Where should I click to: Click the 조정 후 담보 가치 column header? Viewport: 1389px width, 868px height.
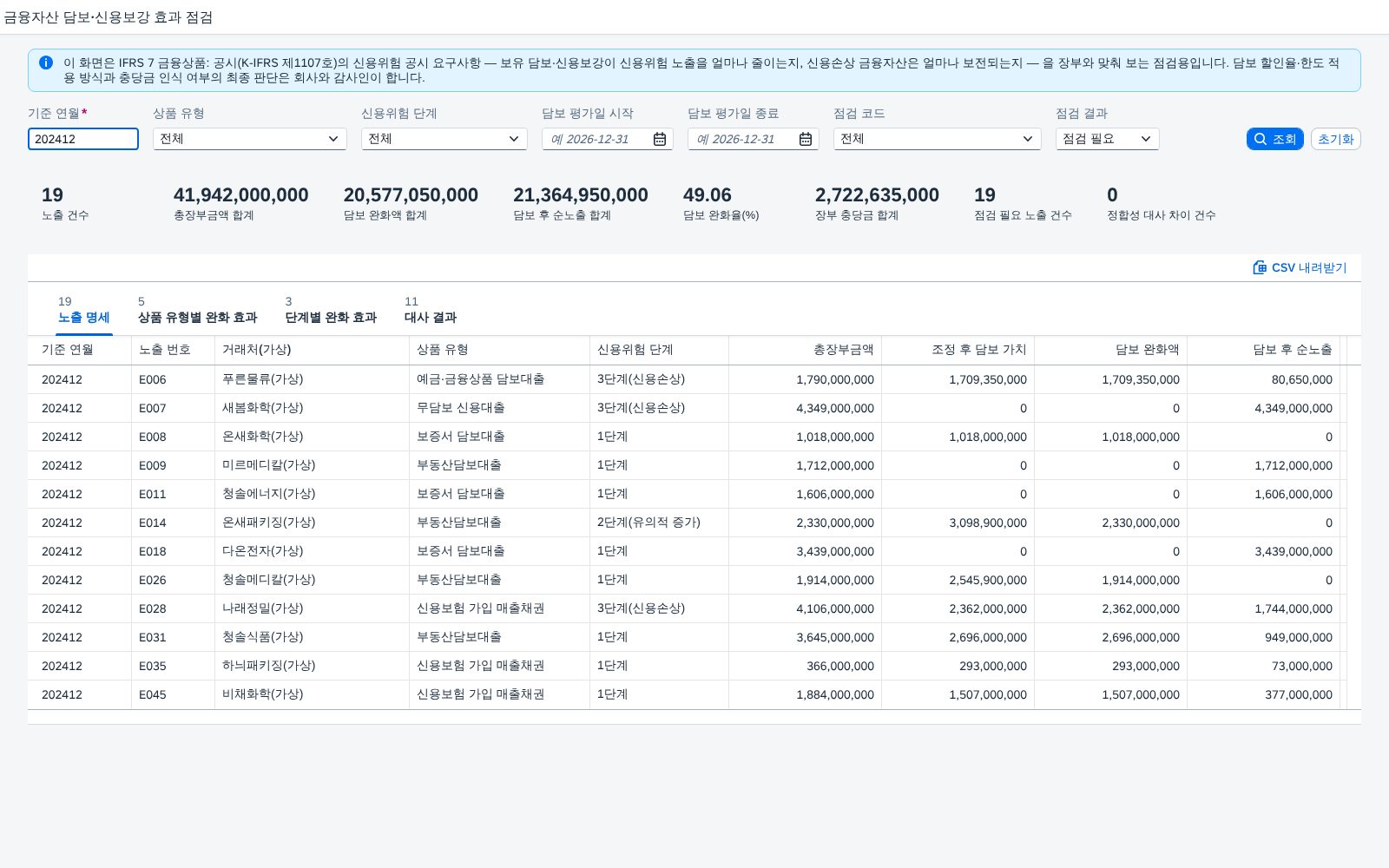click(958, 350)
